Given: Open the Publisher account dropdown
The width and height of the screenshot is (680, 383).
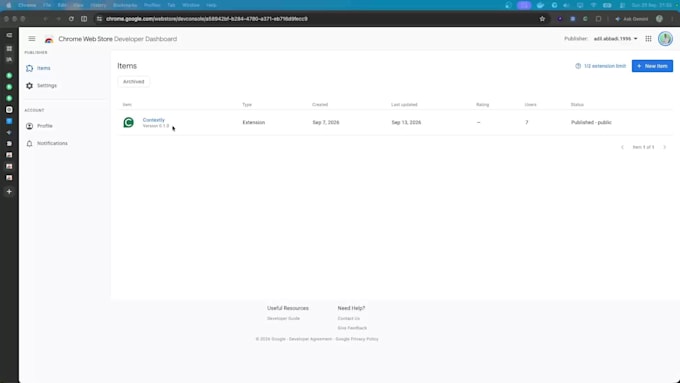Looking at the screenshot, I should click(615, 39).
